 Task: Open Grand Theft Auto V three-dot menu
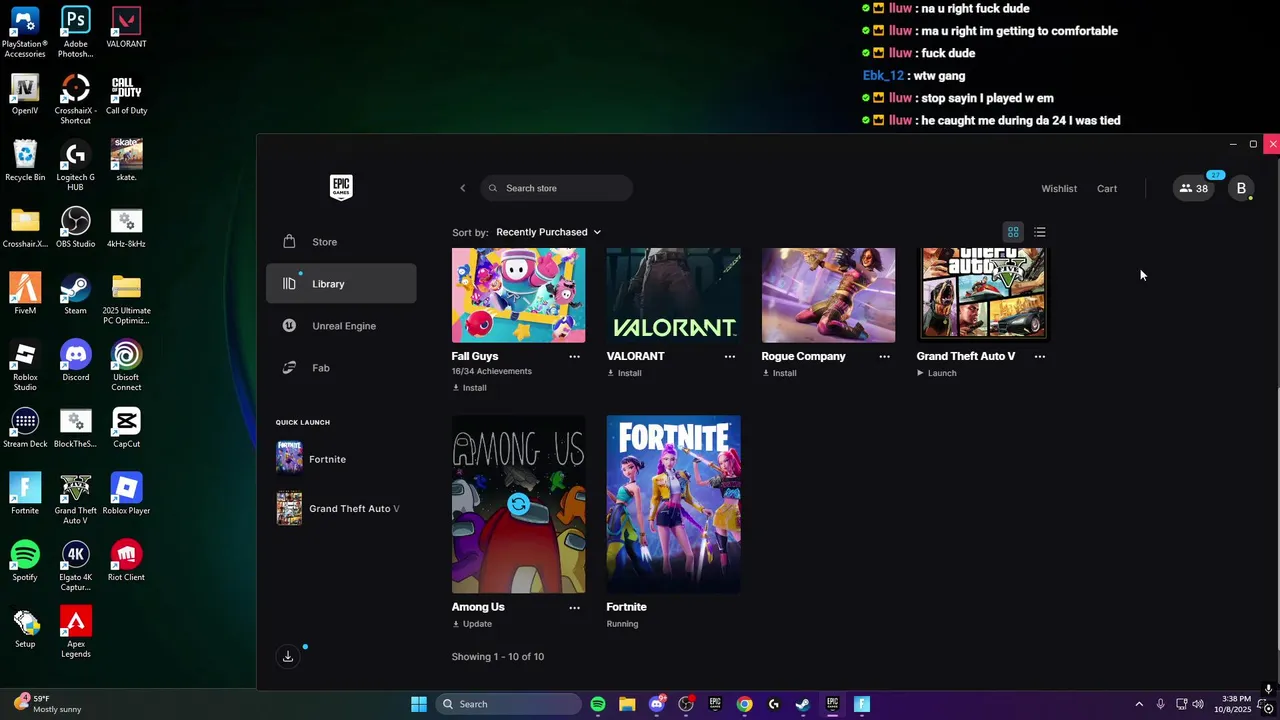1039,356
